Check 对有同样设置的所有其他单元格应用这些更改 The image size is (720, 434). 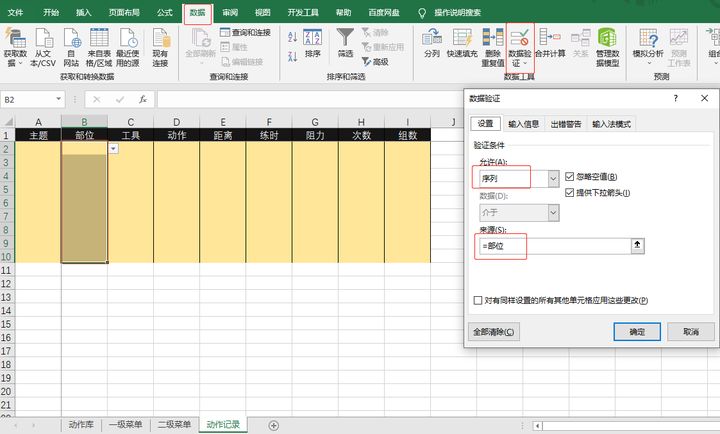[x=478, y=300]
